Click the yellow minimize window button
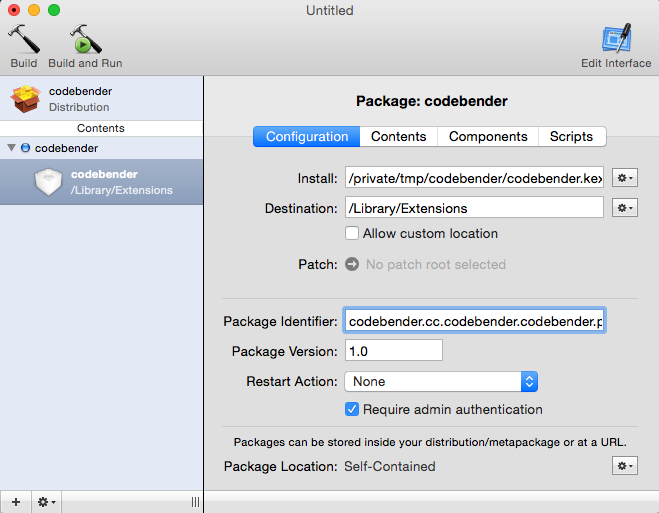The image size is (659, 513). [34, 10]
